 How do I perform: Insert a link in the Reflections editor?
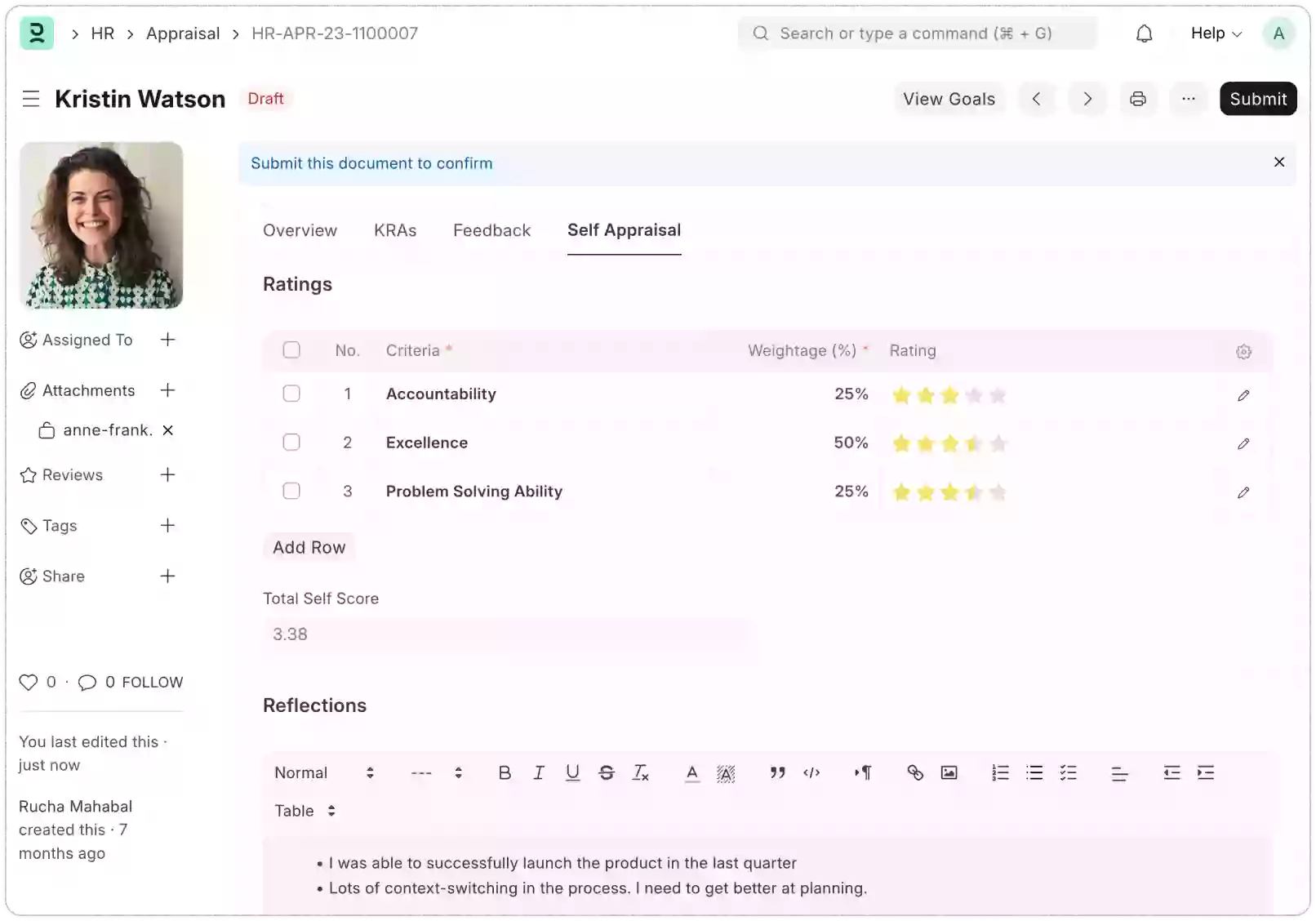tap(914, 772)
